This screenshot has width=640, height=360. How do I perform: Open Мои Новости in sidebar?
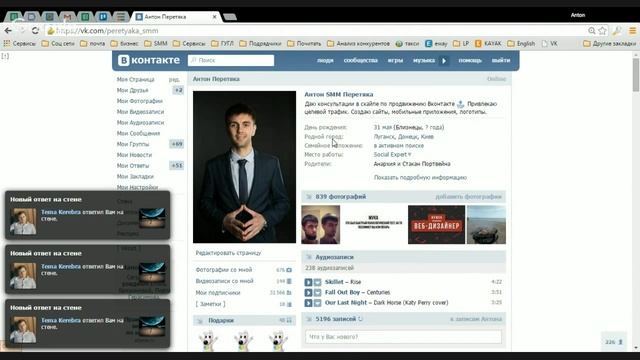pos(134,155)
